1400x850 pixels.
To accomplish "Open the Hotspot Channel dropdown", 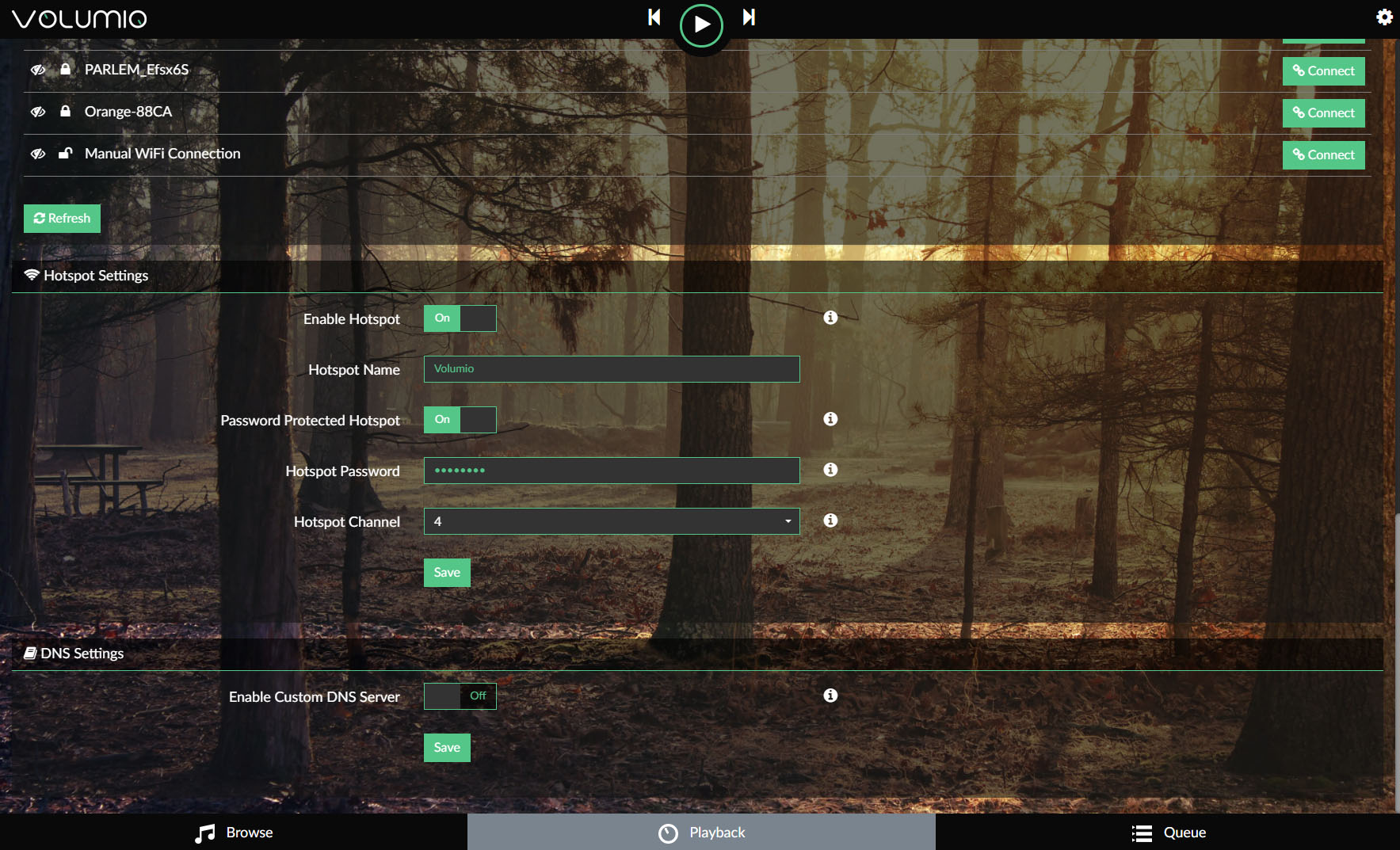I will [612, 521].
